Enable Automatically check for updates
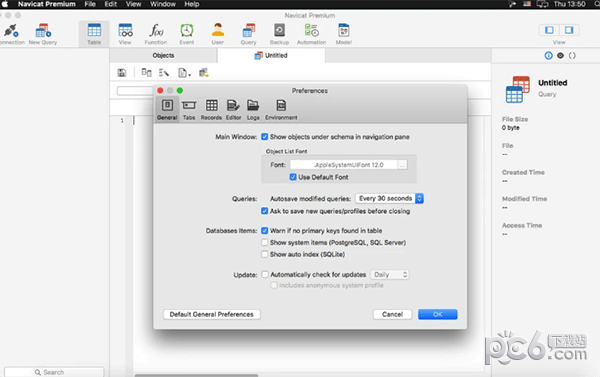600x377 pixels. pyautogui.click(x=265, y=274)
